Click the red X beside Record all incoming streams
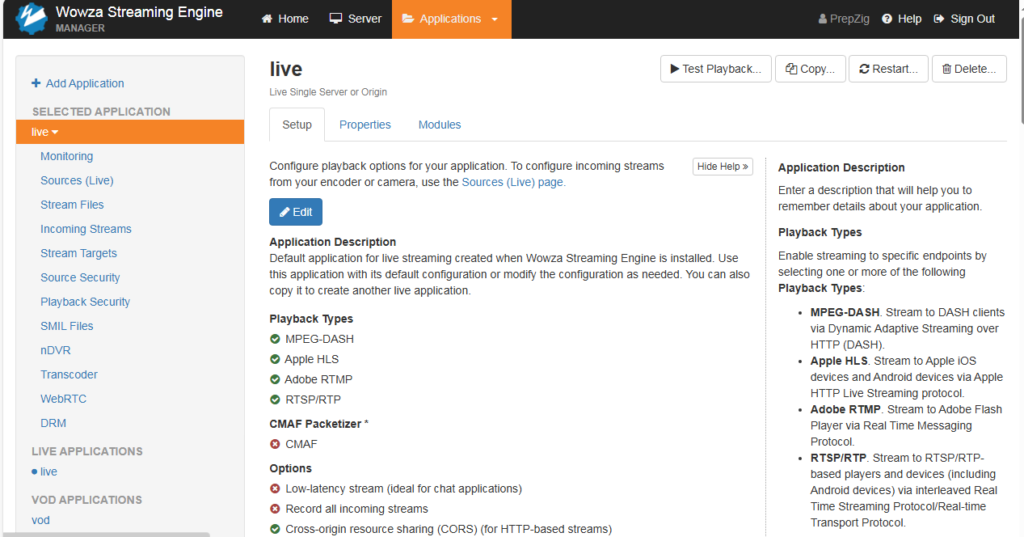1024x537 pixels. click(275, 509)
